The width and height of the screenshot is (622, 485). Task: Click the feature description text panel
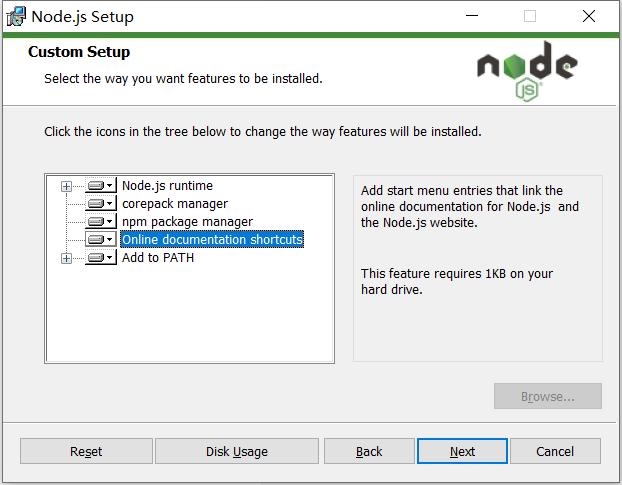coord(478,268)
